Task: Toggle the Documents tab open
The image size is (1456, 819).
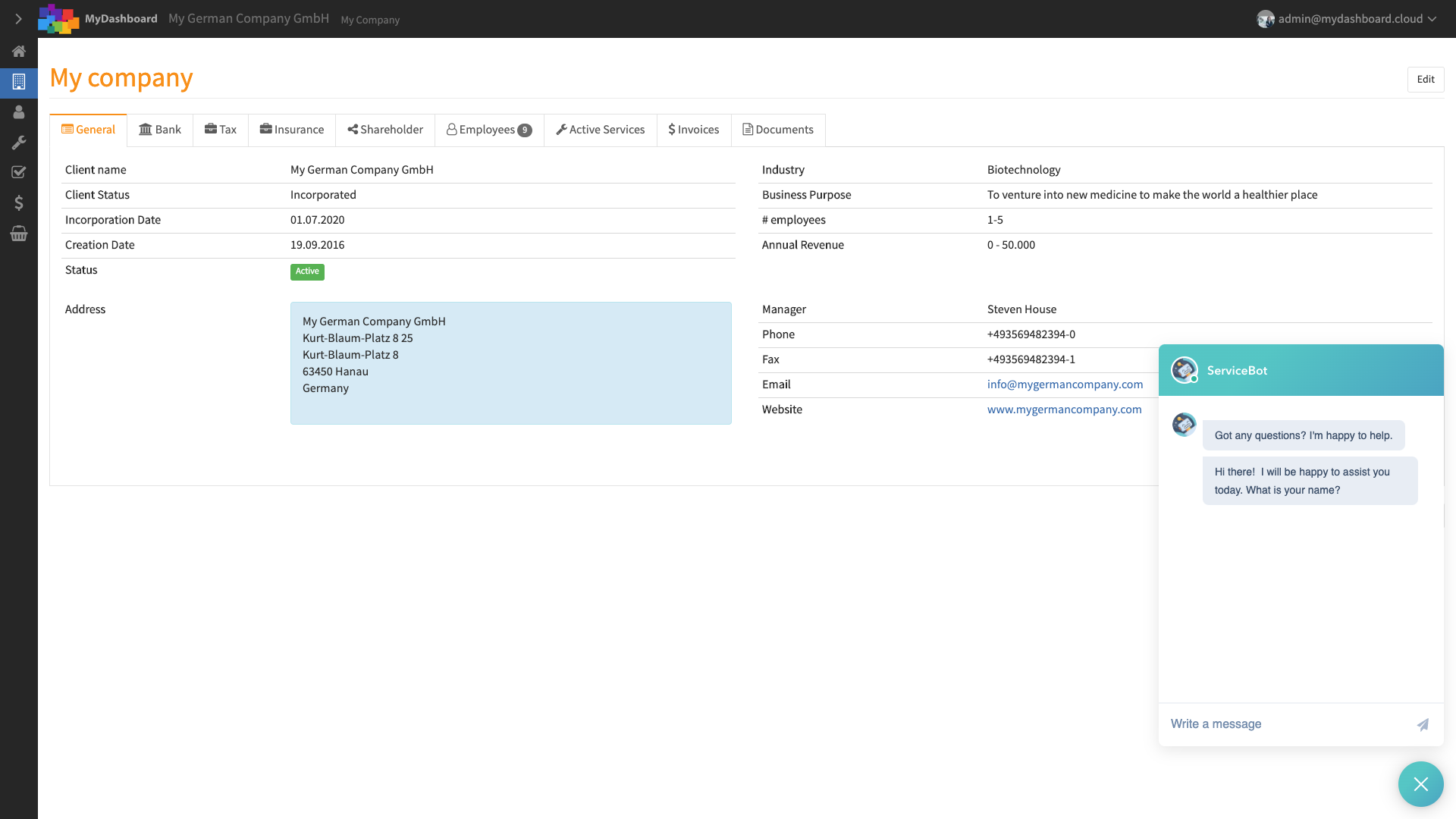Action: pyautogui.click(x=778, y=129)
